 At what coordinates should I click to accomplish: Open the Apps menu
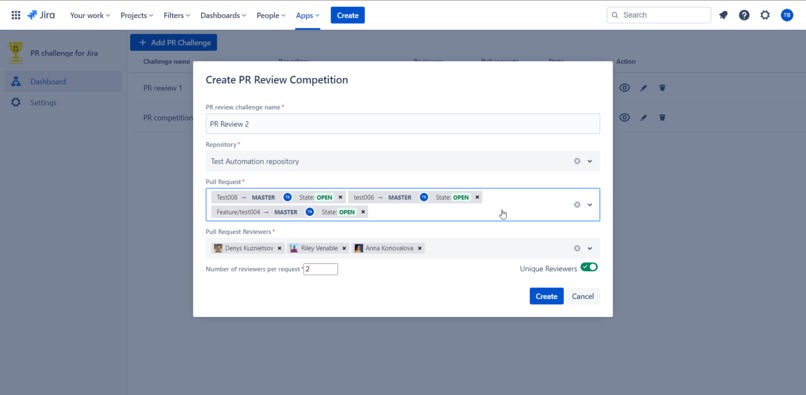307,15
